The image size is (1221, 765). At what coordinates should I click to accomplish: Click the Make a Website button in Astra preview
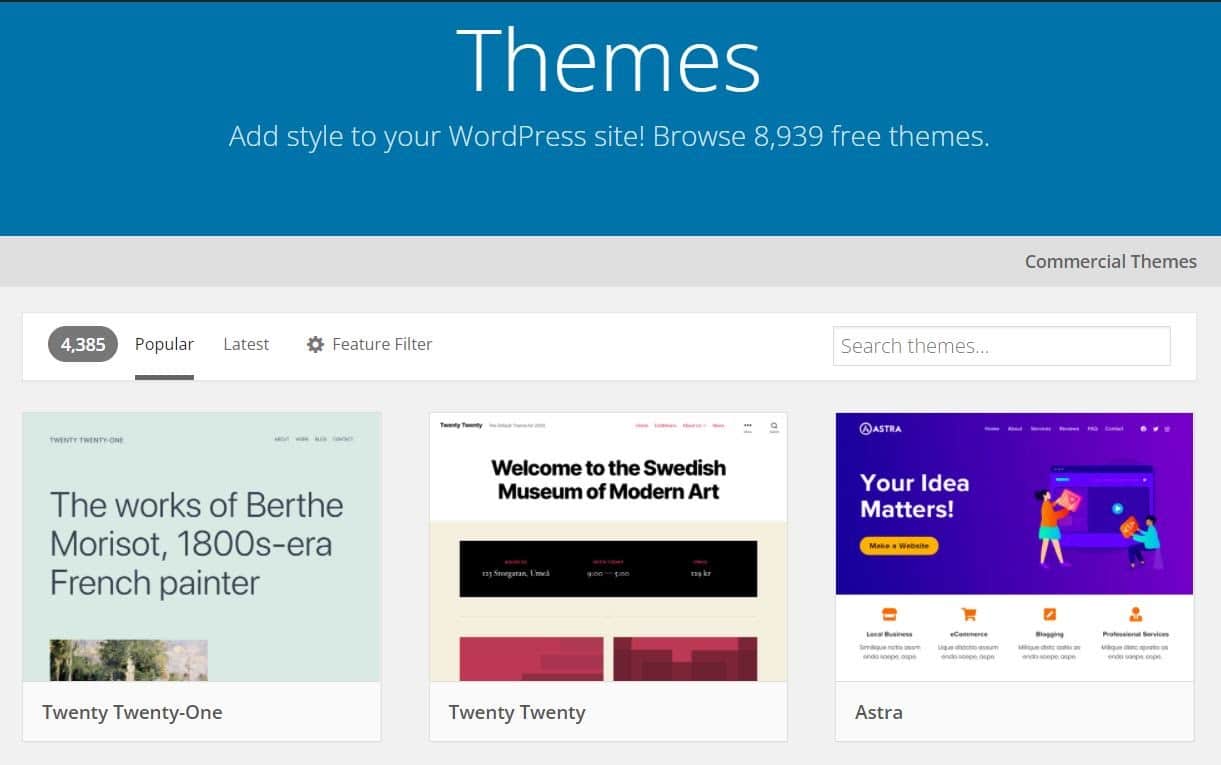898,546
